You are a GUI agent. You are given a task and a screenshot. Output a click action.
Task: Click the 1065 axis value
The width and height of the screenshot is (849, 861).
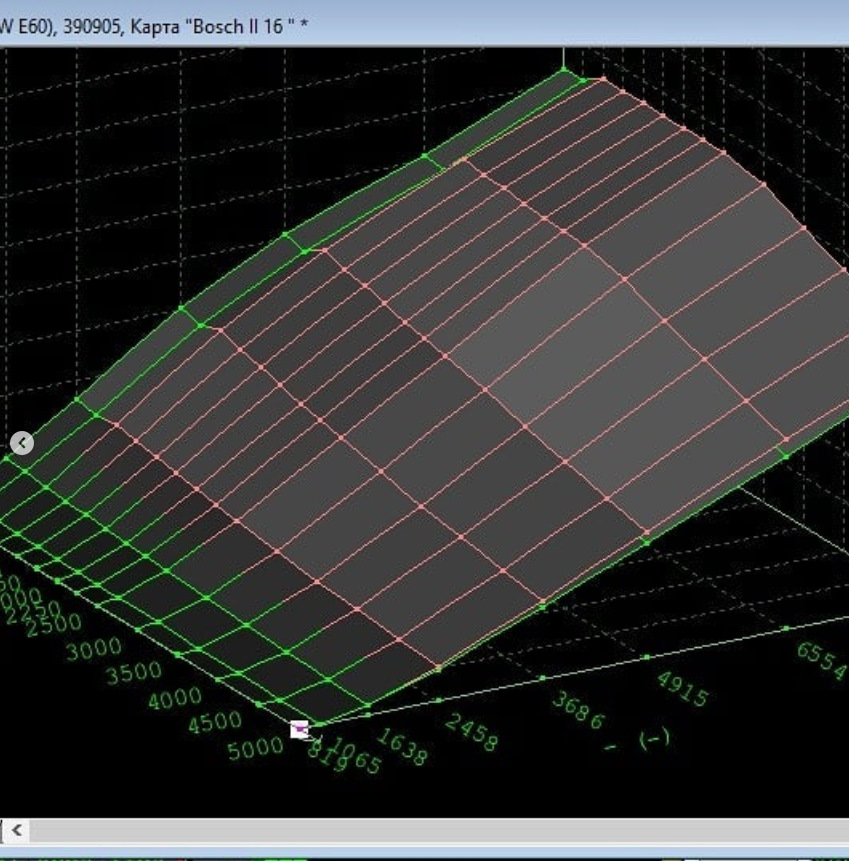(x=357, y=759)
